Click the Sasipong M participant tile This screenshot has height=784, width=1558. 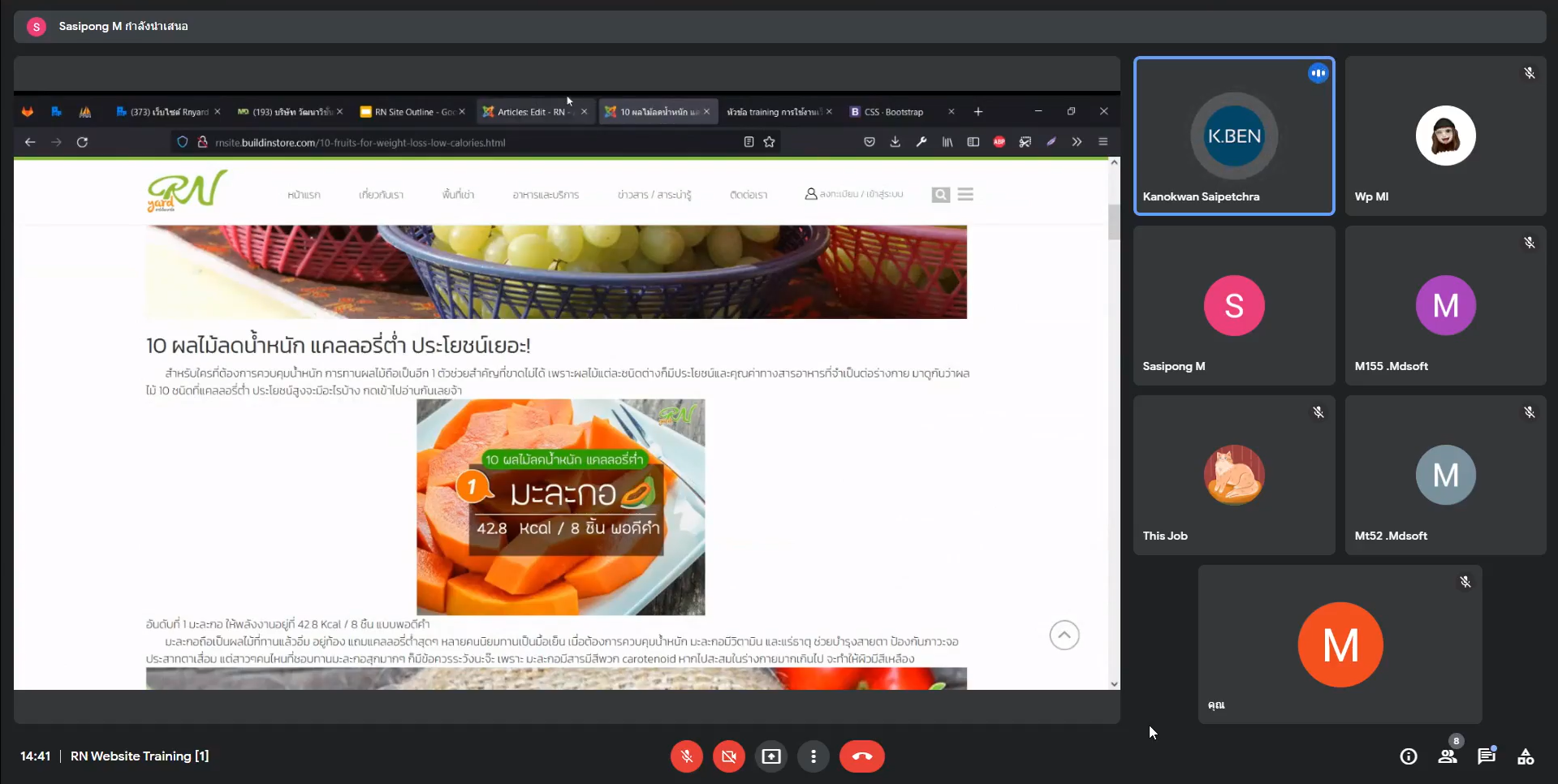[1233, 305]
